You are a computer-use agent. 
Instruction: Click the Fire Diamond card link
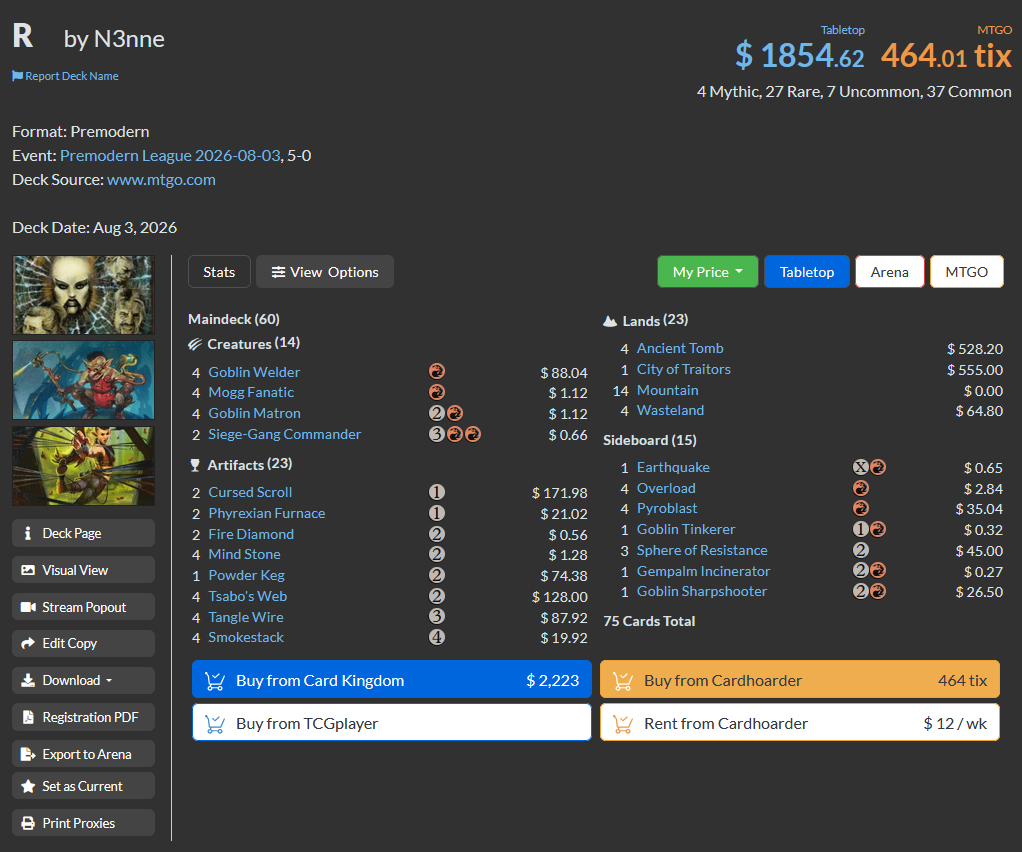tap(251, 535)
